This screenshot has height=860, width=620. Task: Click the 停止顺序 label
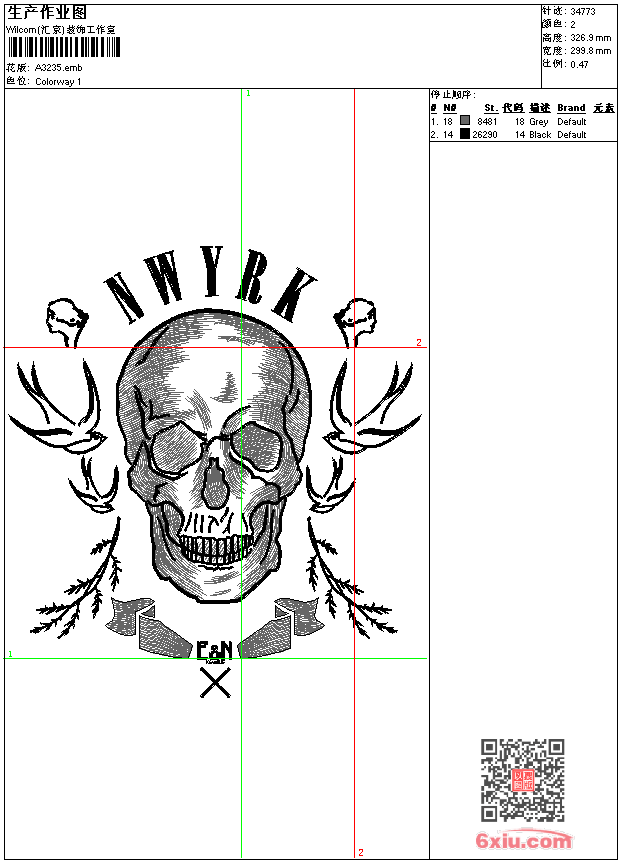pyautogui.click(x=453, y=95)
